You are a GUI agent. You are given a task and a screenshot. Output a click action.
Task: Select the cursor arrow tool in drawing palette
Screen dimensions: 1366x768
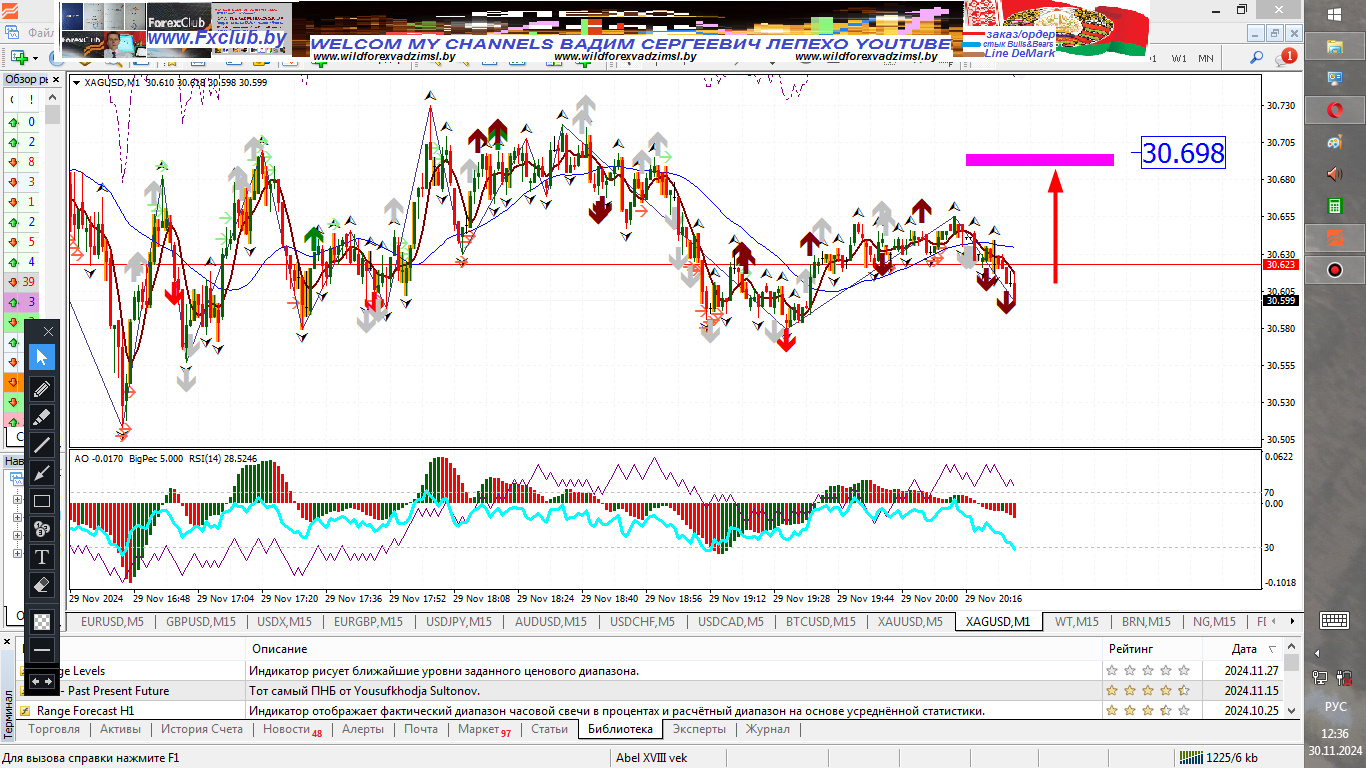pyautogui.click(x=42, y=357)
